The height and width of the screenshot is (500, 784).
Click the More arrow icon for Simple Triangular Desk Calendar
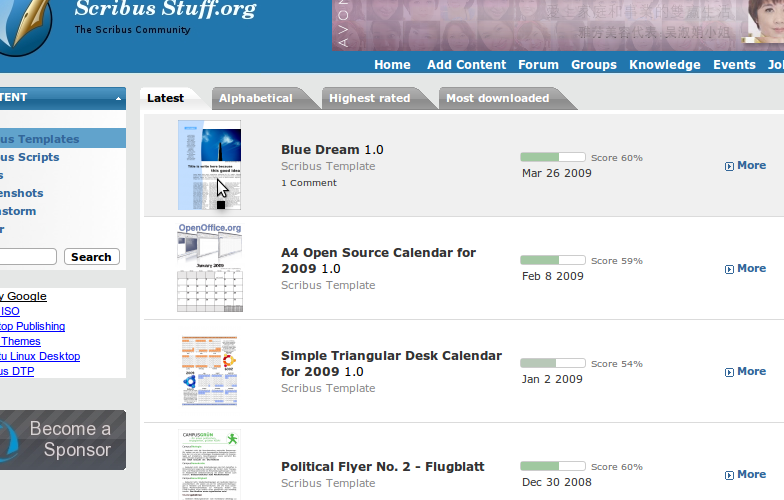click(x=729, y=372)
